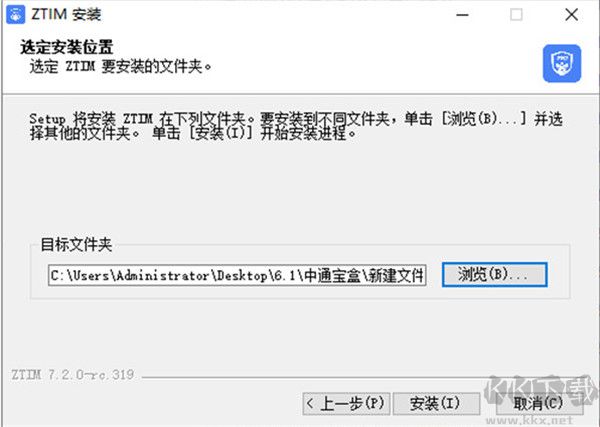Close the ZTIM 安装 window

572,15
